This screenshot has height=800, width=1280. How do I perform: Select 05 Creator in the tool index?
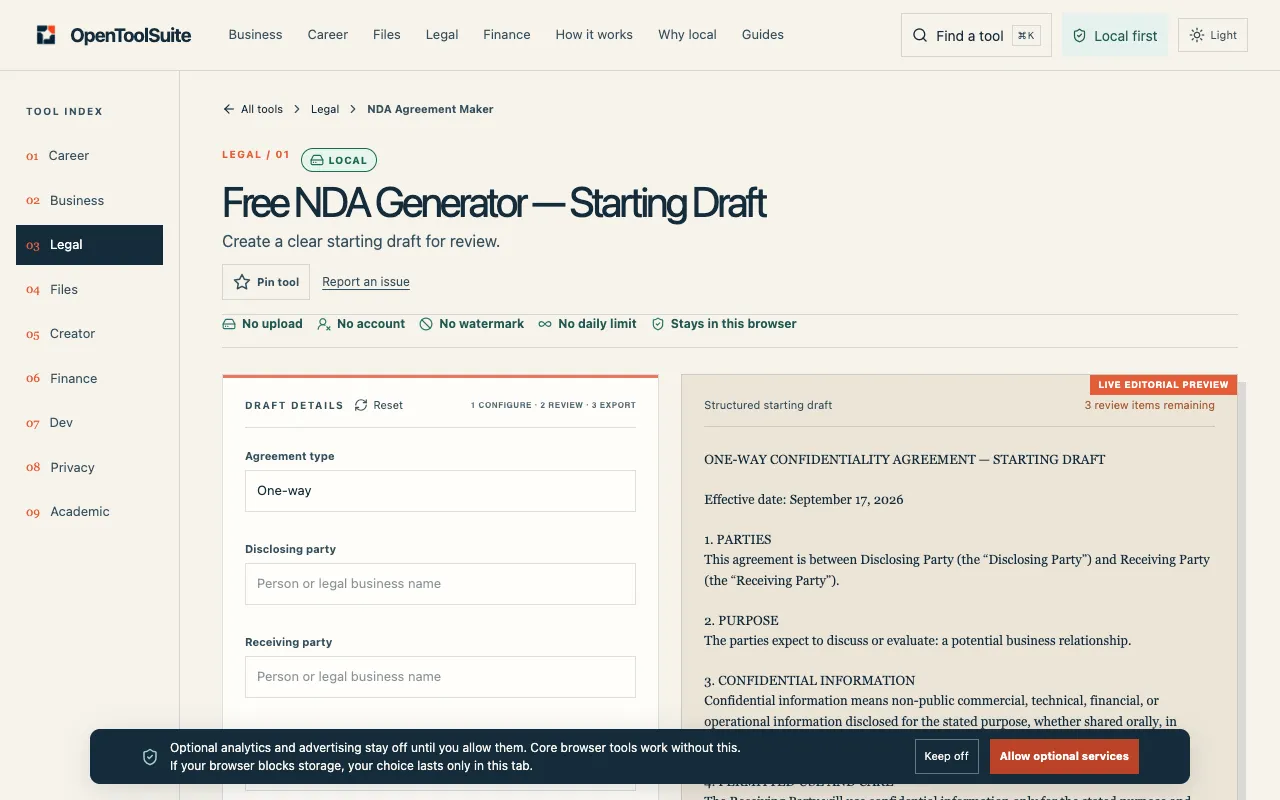coord(89,334)
